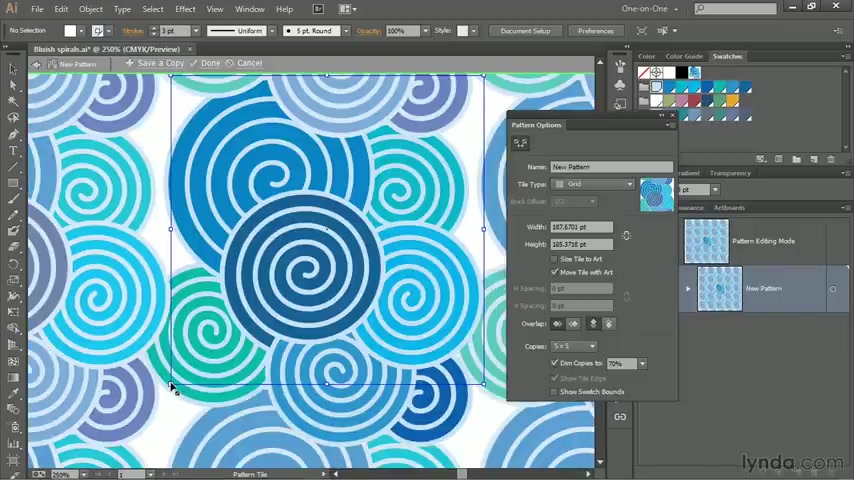
Task: Open the stroke weight dropdown
Action: pyautogui.click(x=196, y=31)
